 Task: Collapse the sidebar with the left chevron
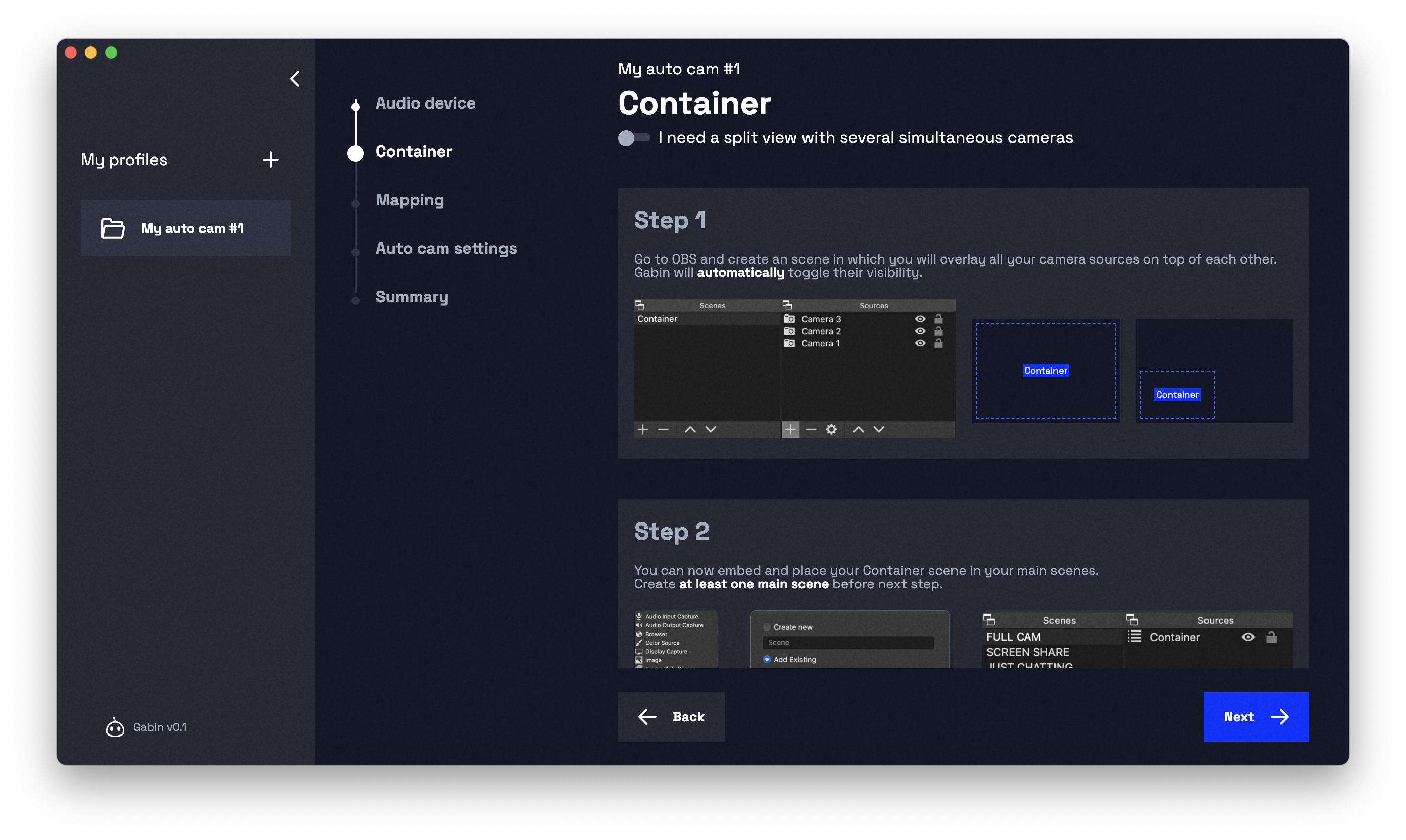coord(295,79)
